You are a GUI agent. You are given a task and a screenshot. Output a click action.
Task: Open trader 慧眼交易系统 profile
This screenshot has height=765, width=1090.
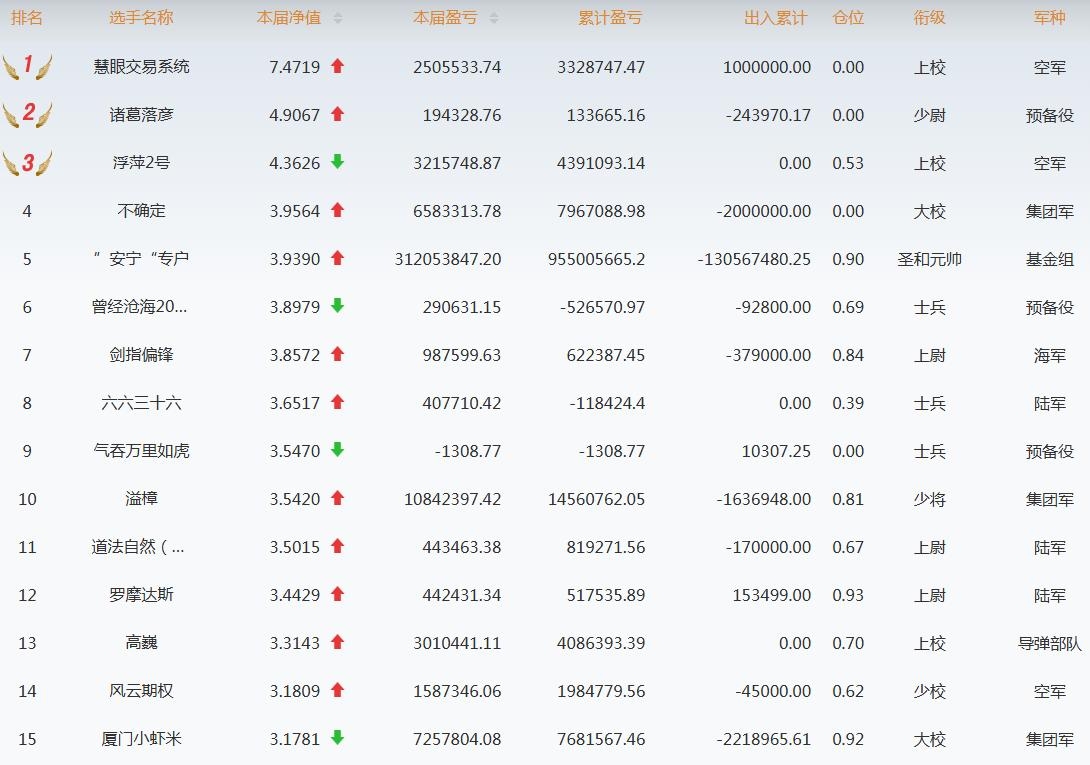pos(141,67)
